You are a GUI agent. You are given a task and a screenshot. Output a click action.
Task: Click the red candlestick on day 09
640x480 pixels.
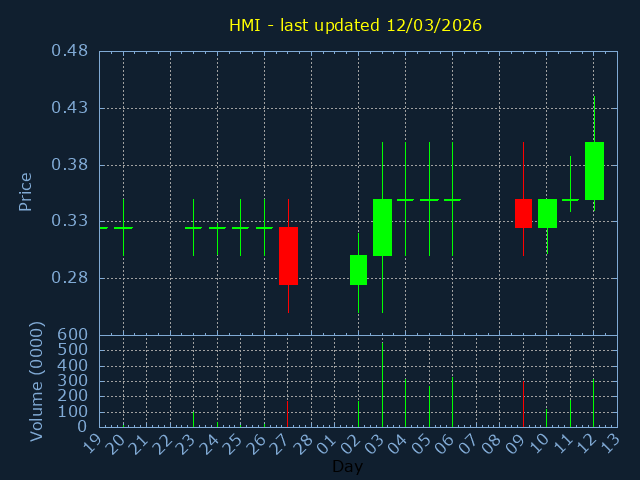pos(523,213)
